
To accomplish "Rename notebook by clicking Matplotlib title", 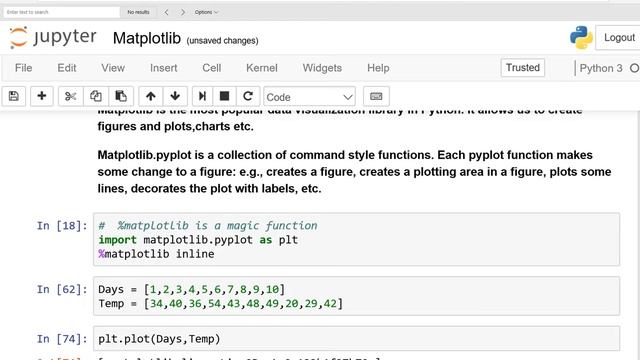I will click(x=147, y=38).
